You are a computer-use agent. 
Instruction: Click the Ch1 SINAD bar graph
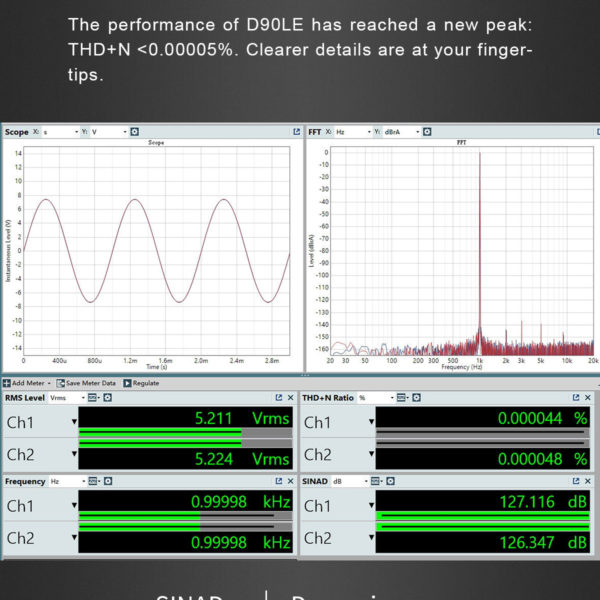coord(483,516)
